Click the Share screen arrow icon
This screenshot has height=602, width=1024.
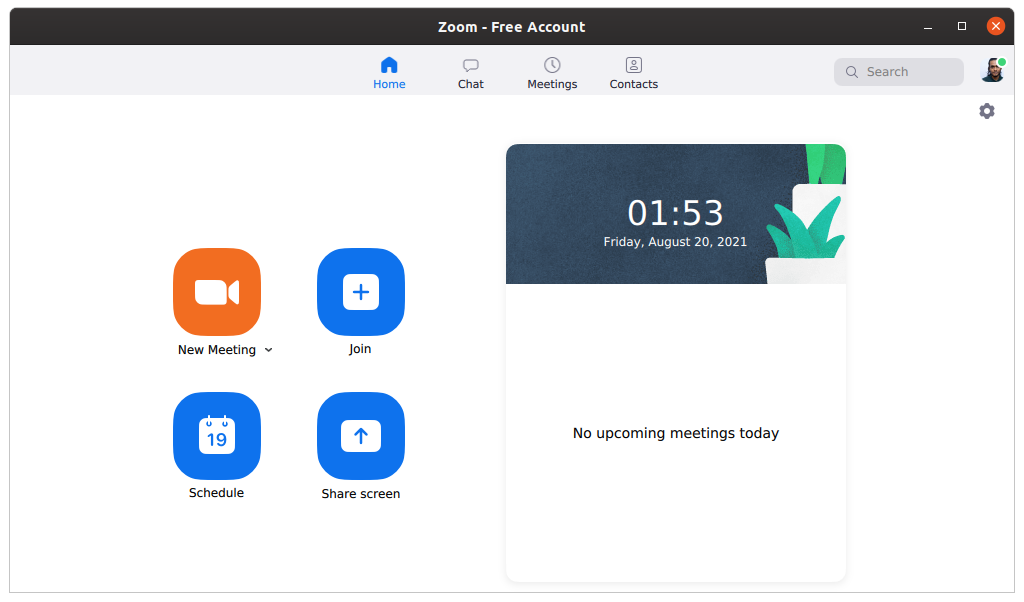(361, 436)
